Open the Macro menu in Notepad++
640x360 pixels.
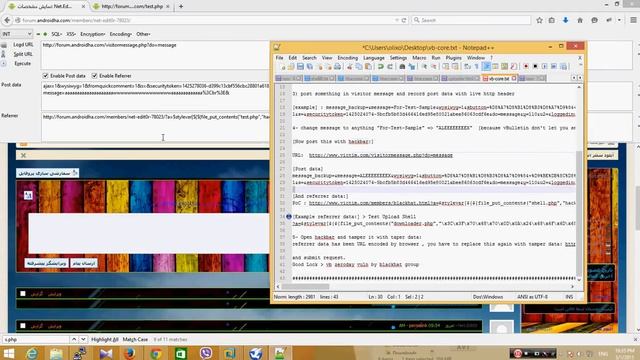pos(419,58)
